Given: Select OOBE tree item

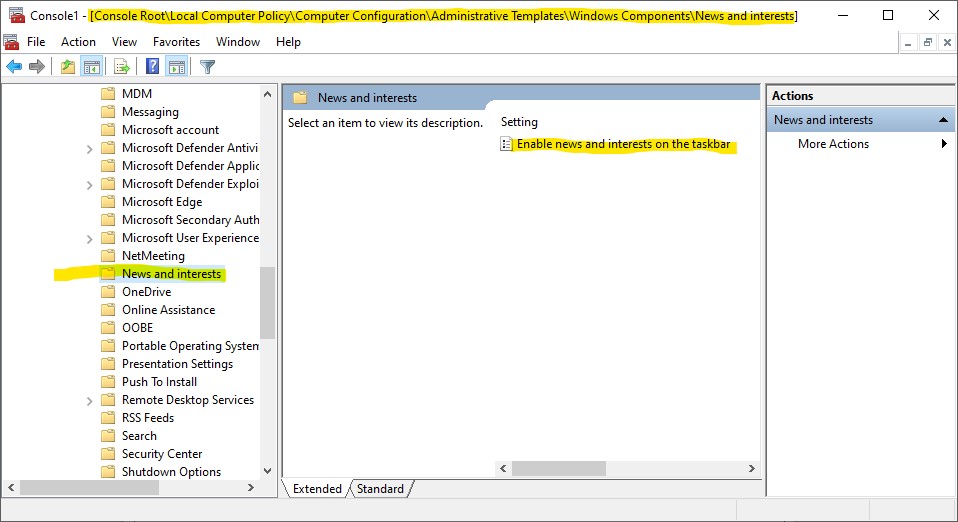Looking at the screenshot, I should click(x=137, y=328).
